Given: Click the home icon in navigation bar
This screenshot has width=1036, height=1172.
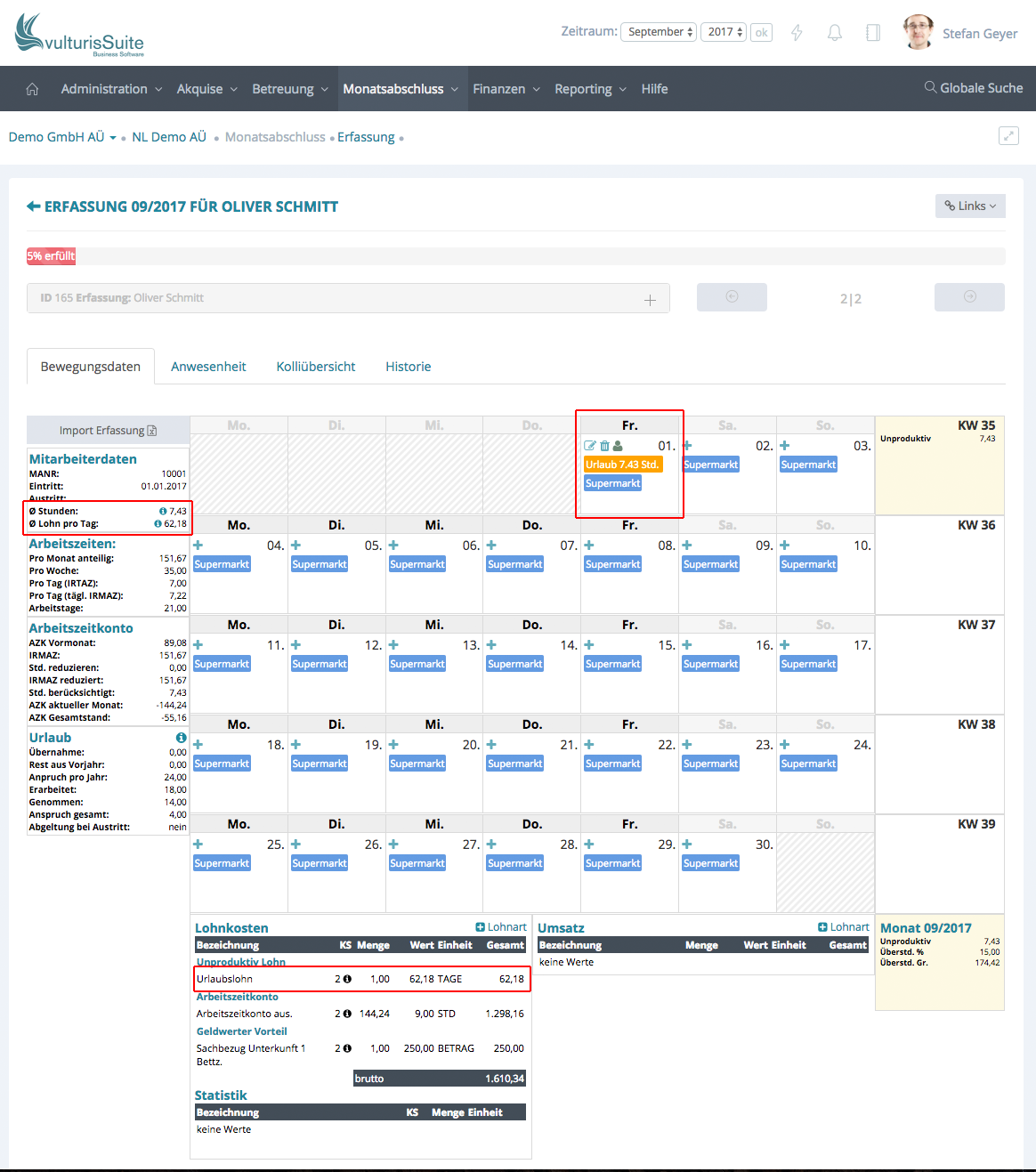Looking at the screenshot, I should [x=33, y=89].
